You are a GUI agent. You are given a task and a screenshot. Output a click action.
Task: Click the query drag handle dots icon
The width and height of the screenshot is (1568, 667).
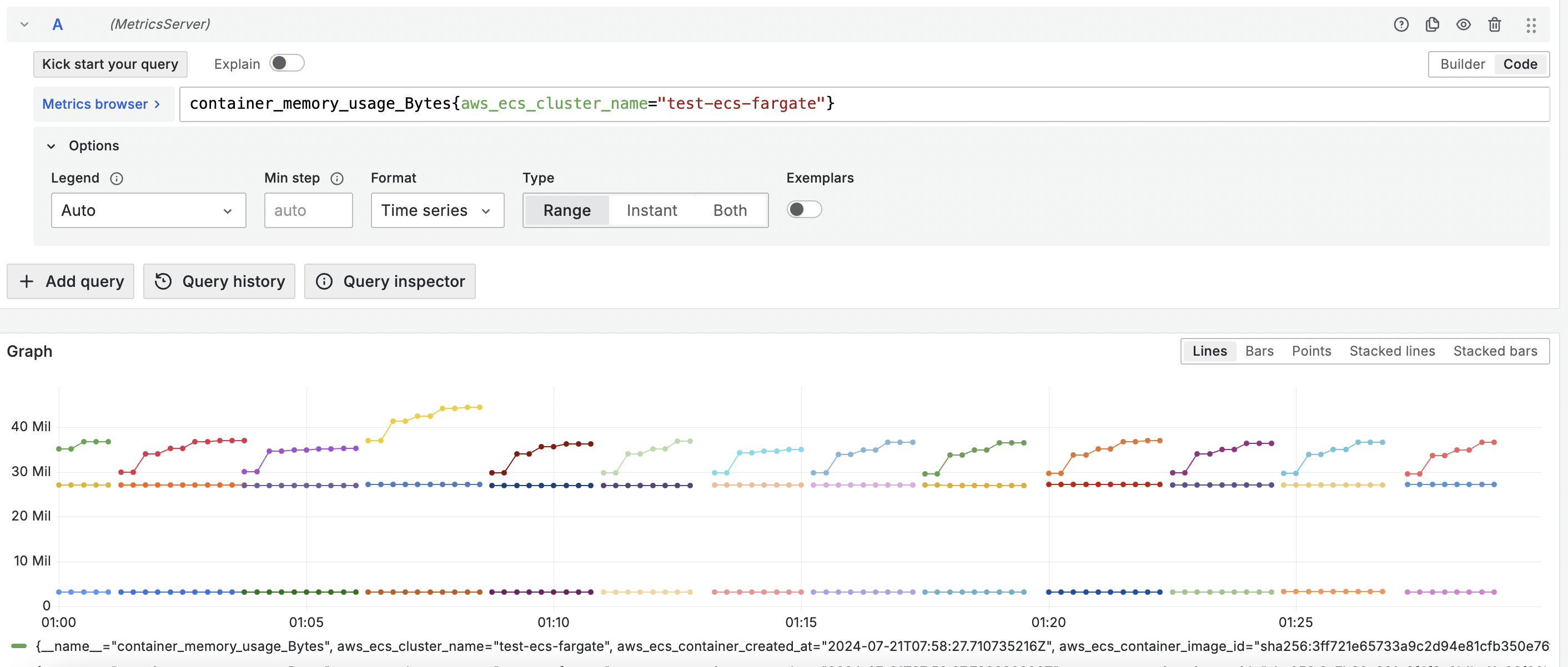click(x=1530, y=24)
